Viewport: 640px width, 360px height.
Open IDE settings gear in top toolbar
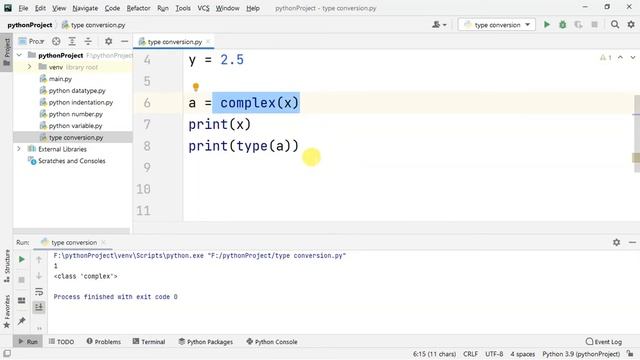tap(631, 25)
